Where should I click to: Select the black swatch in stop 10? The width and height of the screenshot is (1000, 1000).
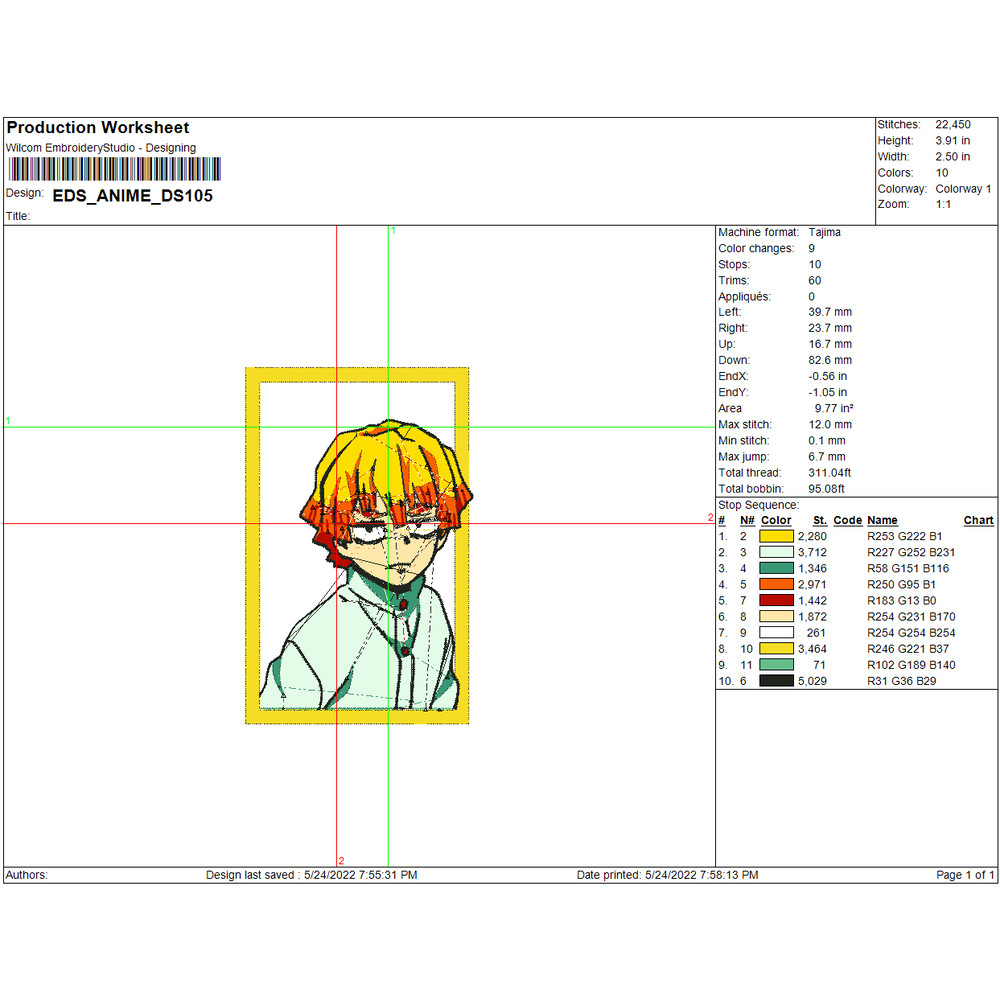(776, 681)
